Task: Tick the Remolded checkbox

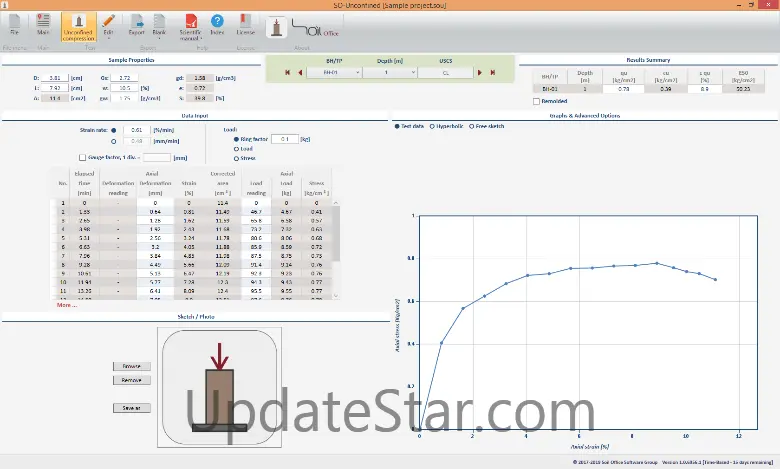Action: [536, 101]
